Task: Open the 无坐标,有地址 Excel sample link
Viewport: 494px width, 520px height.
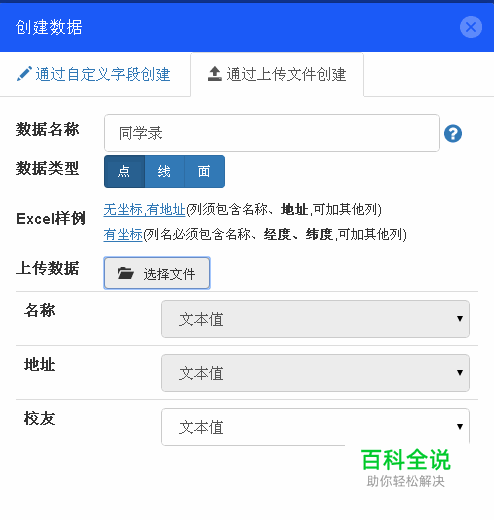Action: (144, 210)
